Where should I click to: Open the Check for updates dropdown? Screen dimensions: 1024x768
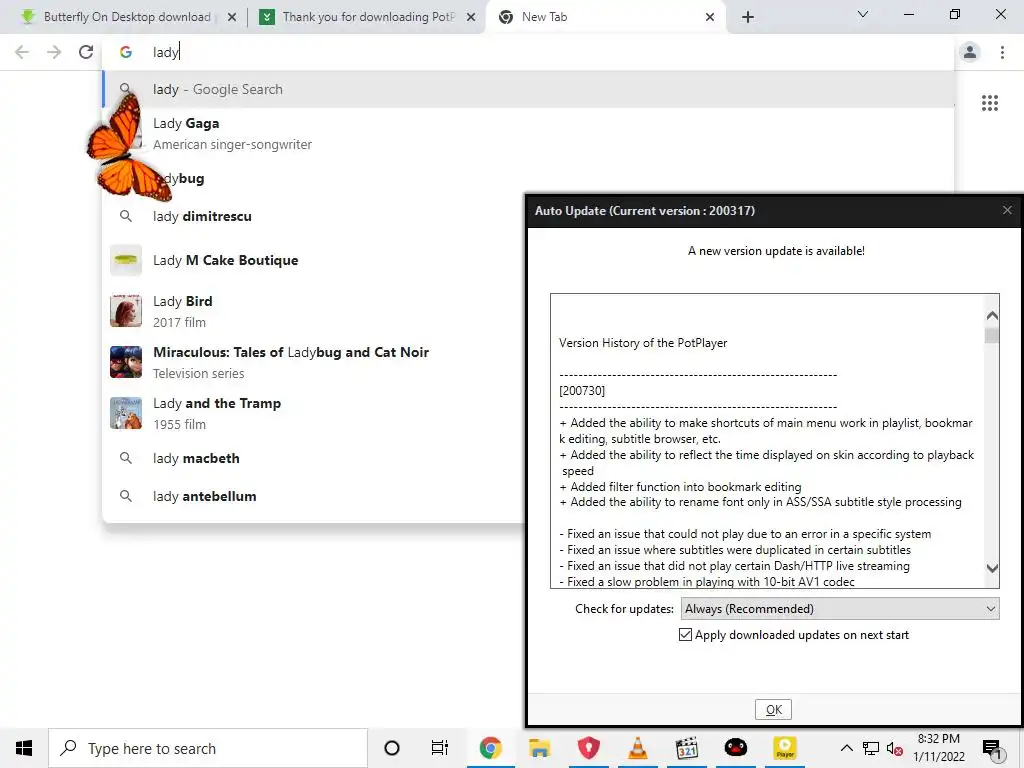tap(840, 609)
